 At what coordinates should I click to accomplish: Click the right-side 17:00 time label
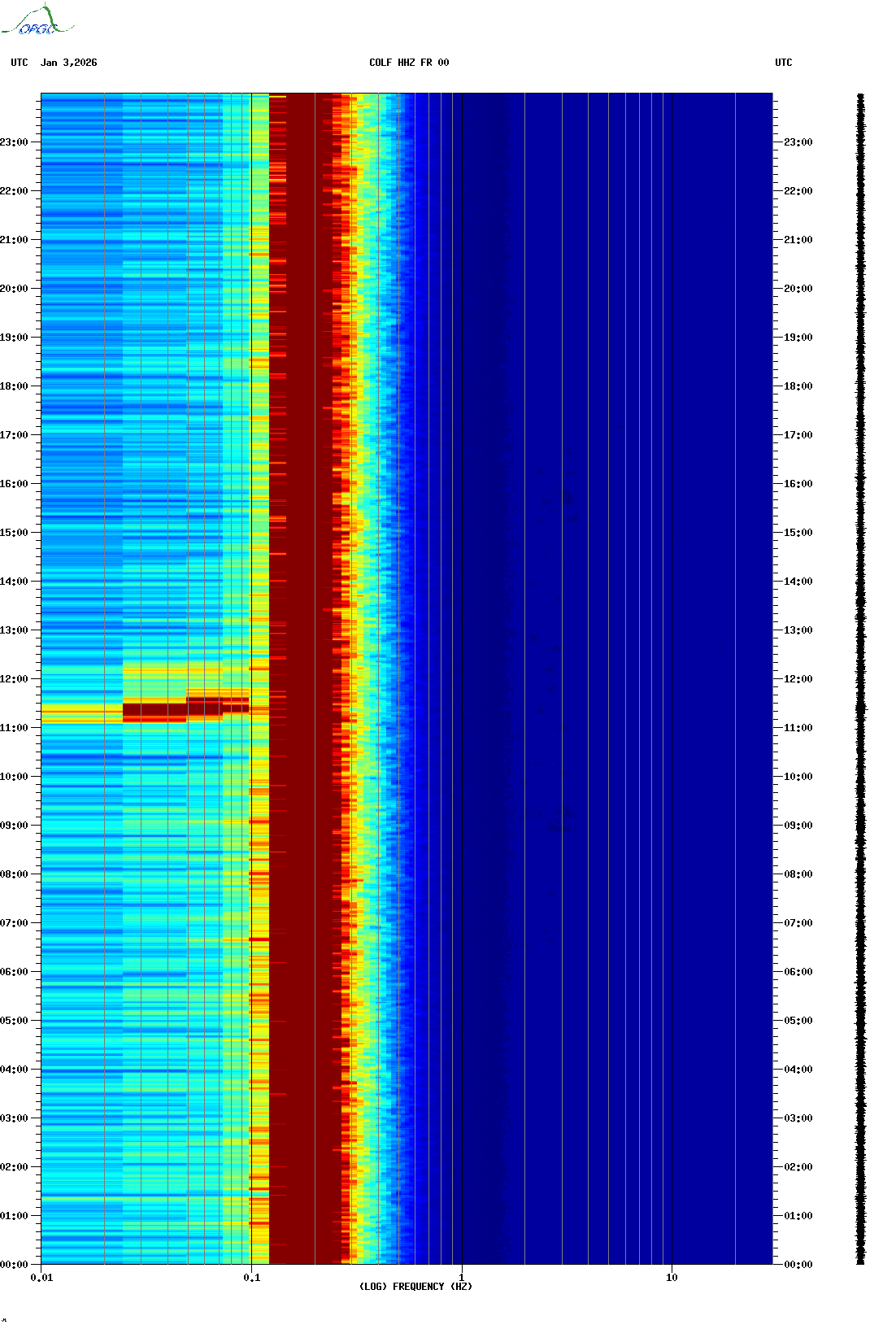798,435
